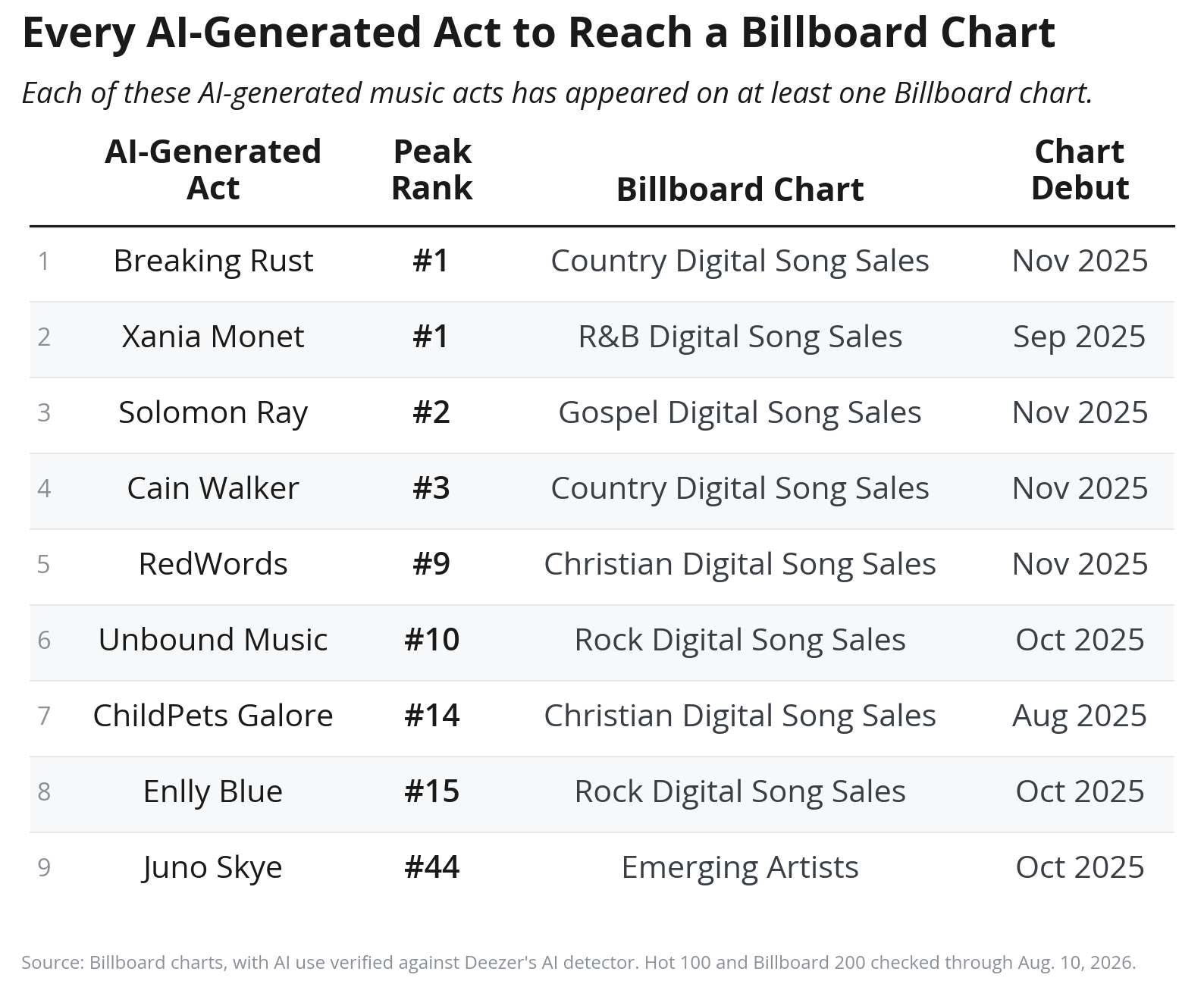Select the Xania Monet act name

coord(213,337)
